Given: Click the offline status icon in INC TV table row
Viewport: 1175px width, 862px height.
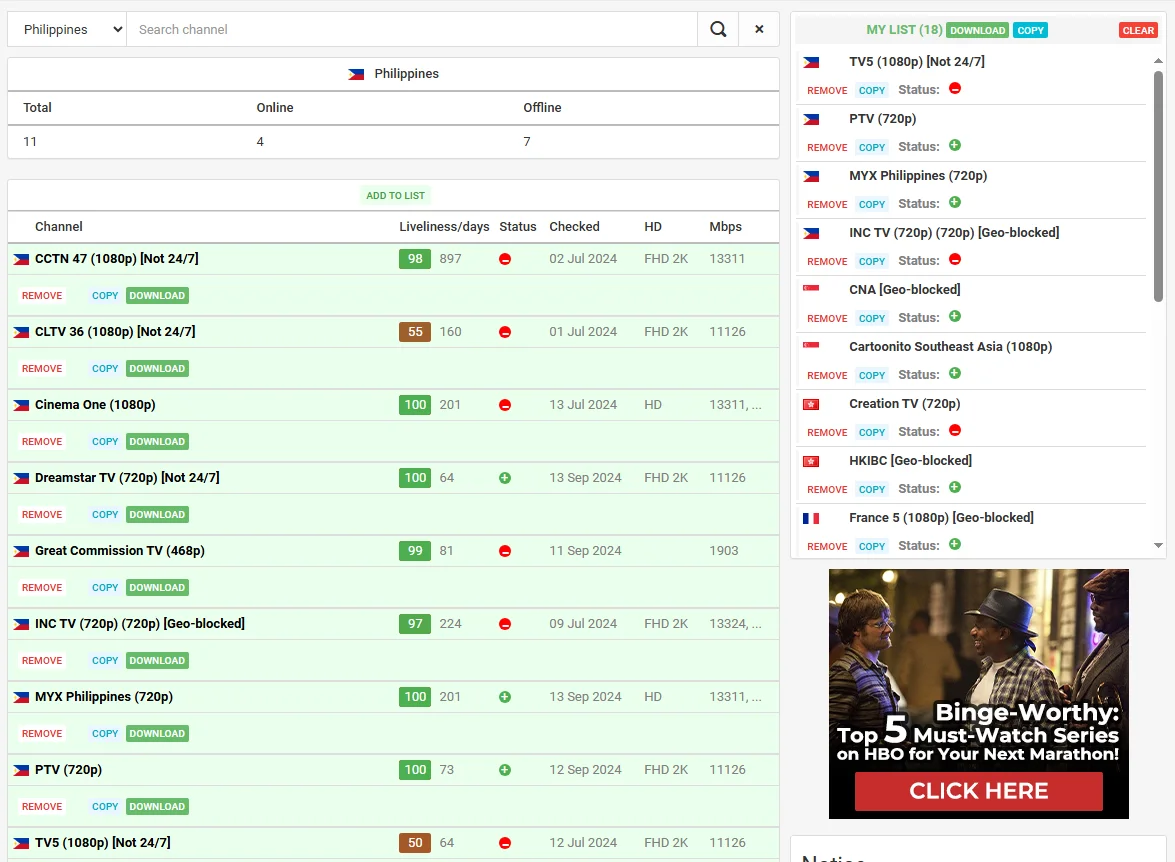Looking at the screenshot, I should click(x=505, y=624).
